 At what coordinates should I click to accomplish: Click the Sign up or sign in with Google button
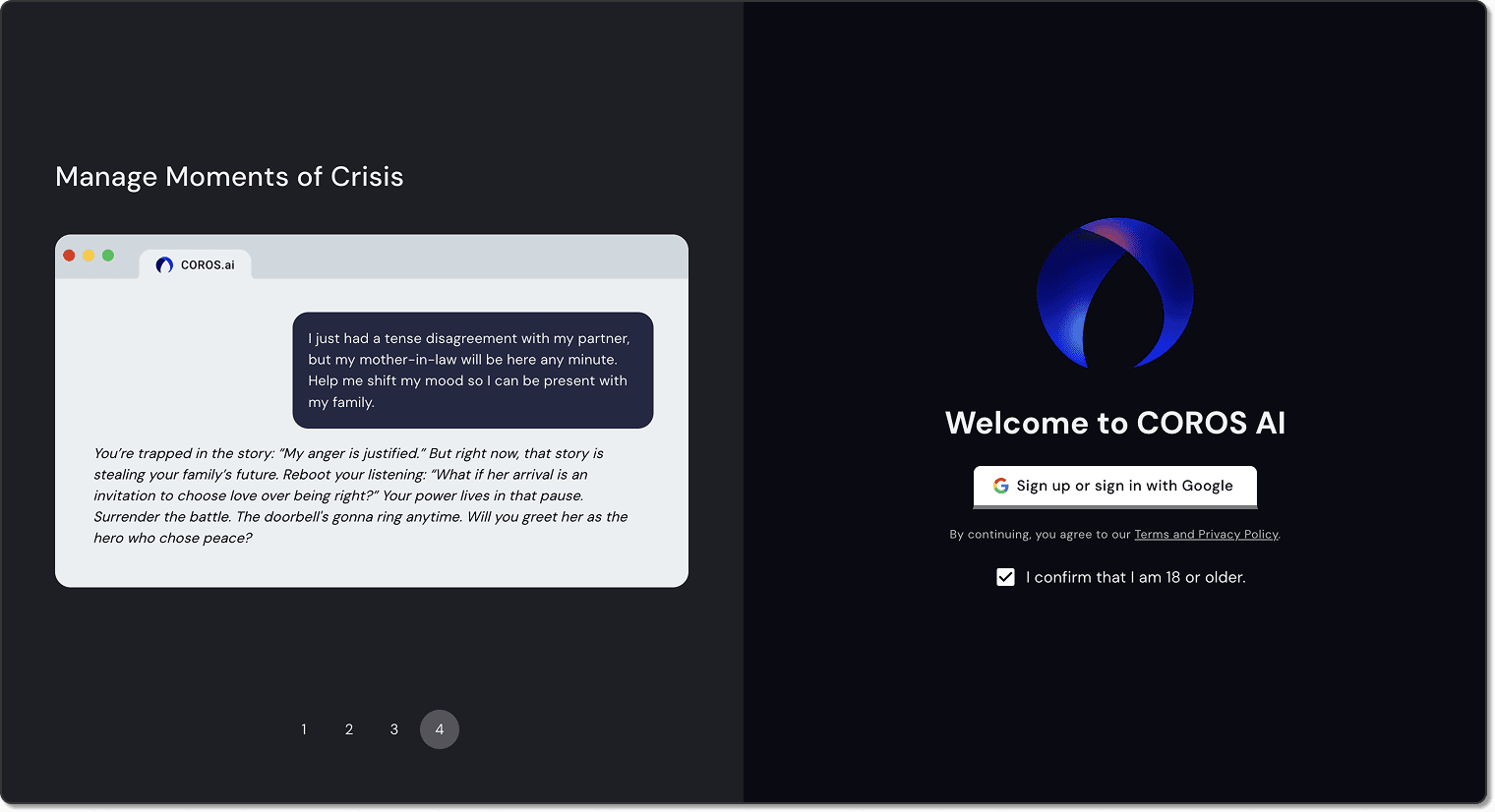click(x=1115, y=486)
